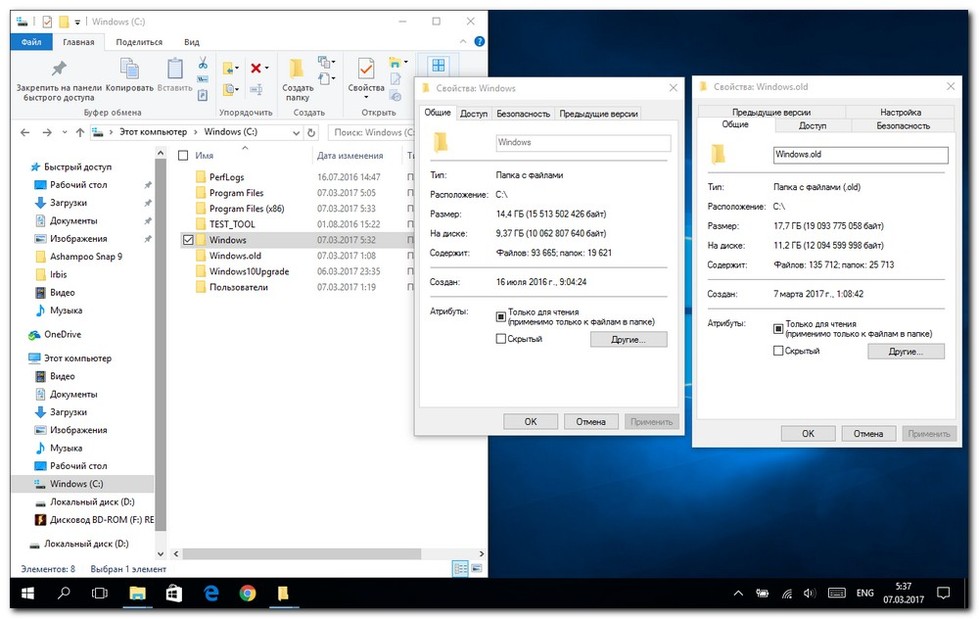The width and height of the screenshot is (979, 619).
Task: Click the volume speaker tray icon
Action: [810, 593]
